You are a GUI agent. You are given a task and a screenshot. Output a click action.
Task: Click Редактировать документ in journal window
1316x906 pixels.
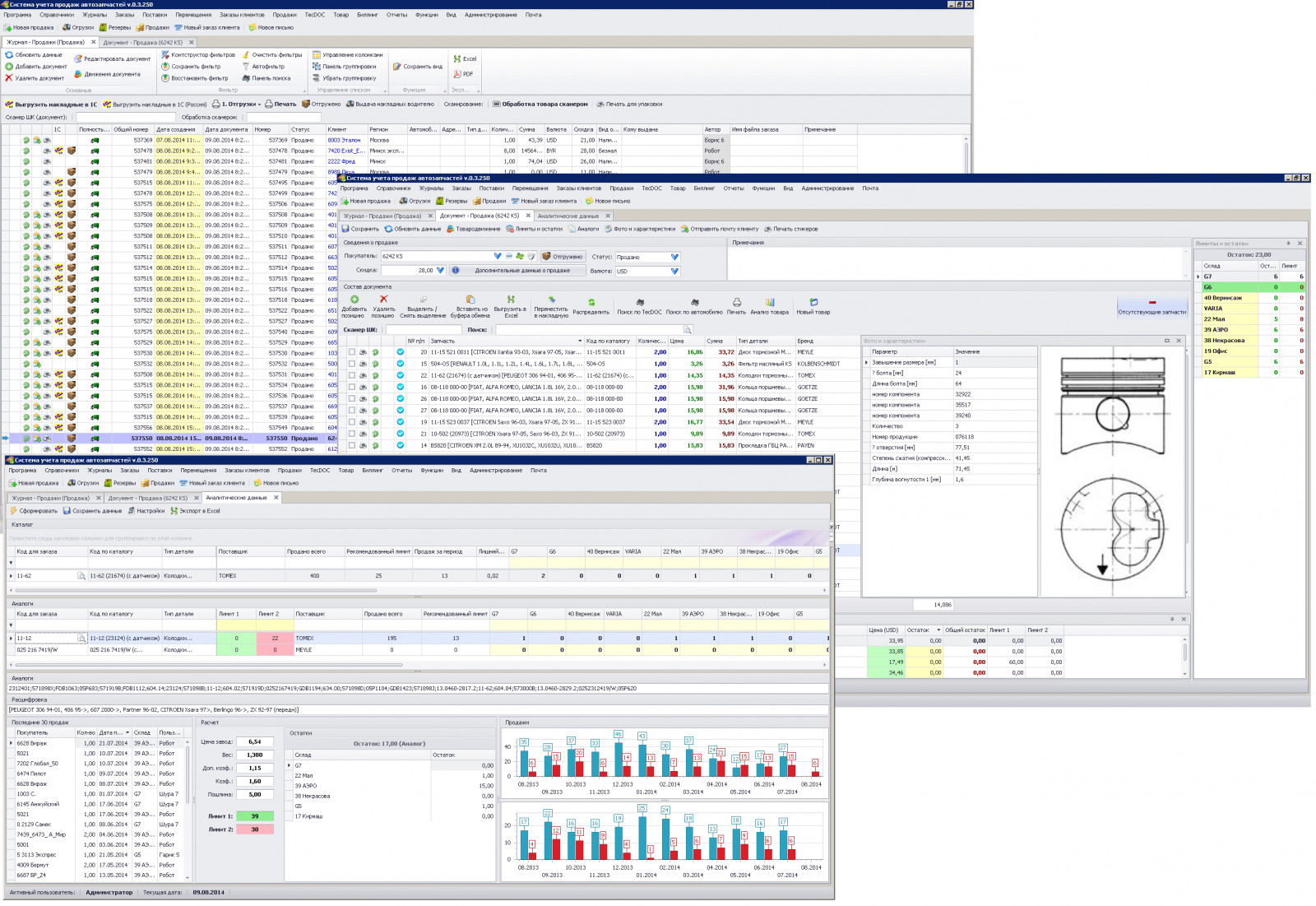(x=112, y=59)
